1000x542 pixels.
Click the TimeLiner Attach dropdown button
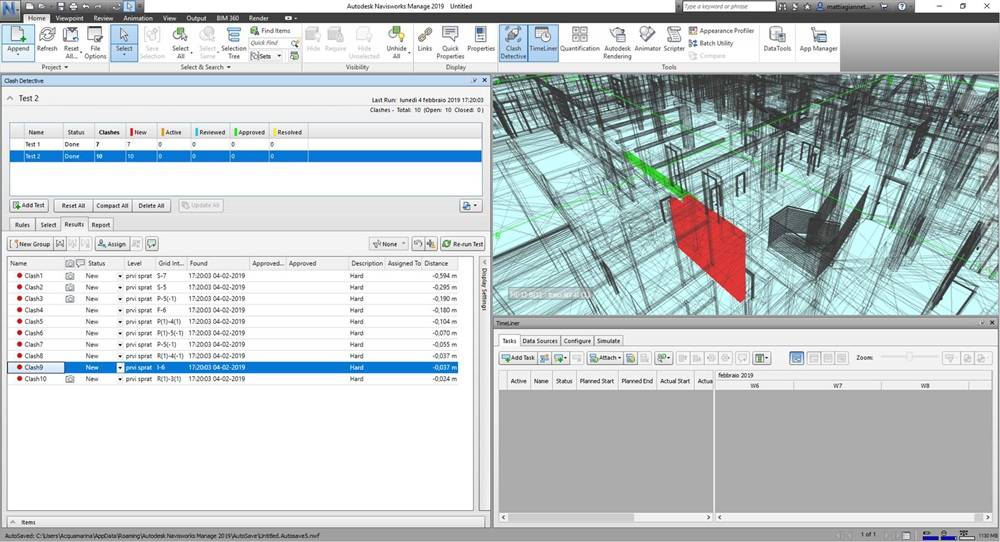(x=605, y=358)
